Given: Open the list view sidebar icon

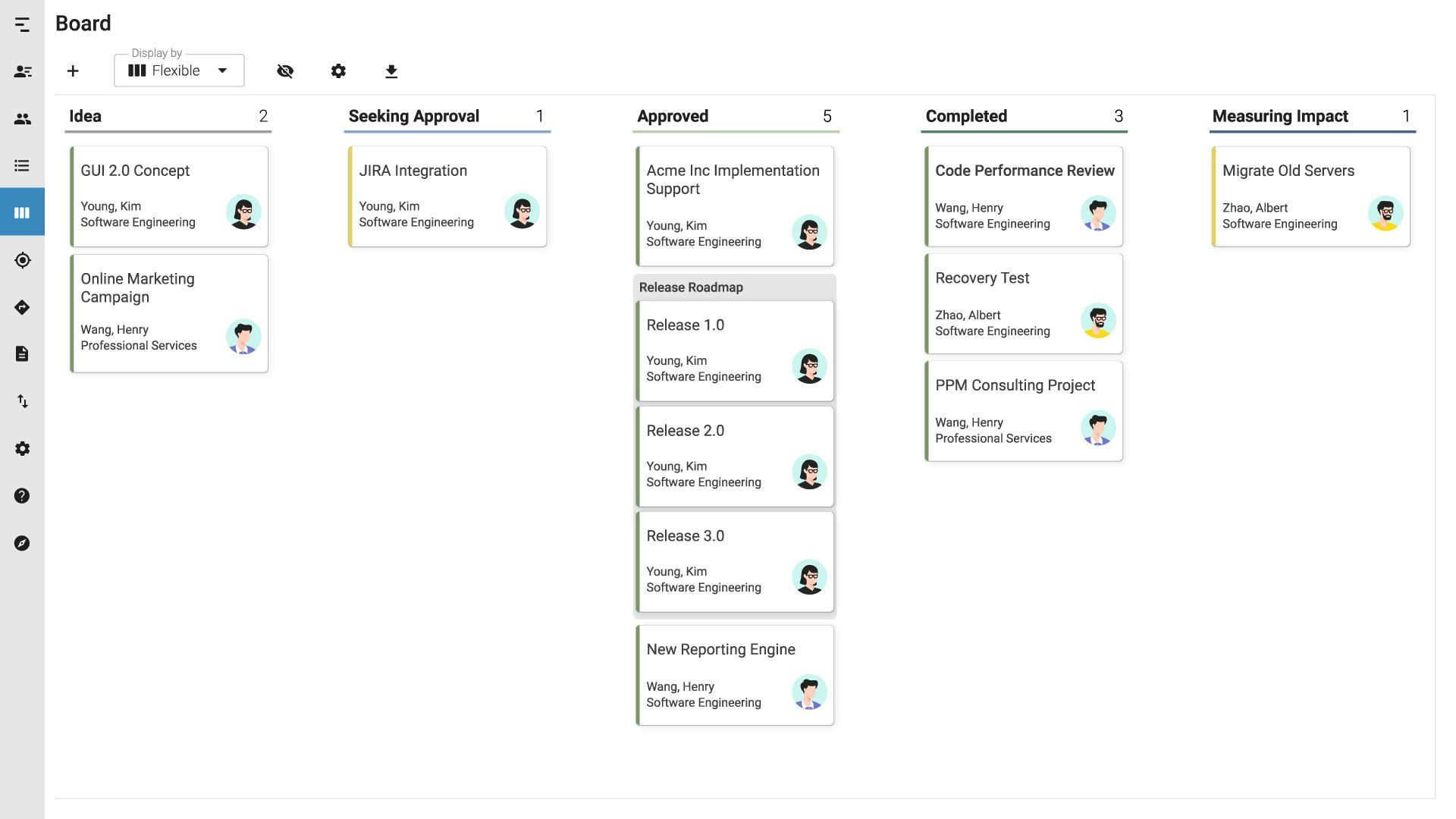Looking at the screenshot, I should tap(22, 165).
